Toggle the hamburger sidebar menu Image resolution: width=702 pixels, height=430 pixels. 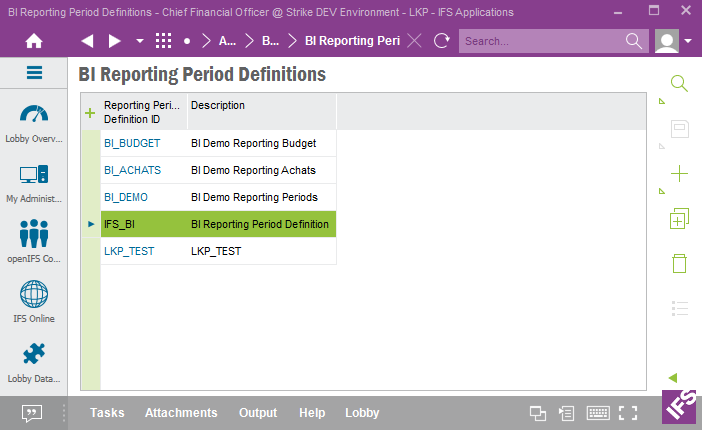(34, 73)
